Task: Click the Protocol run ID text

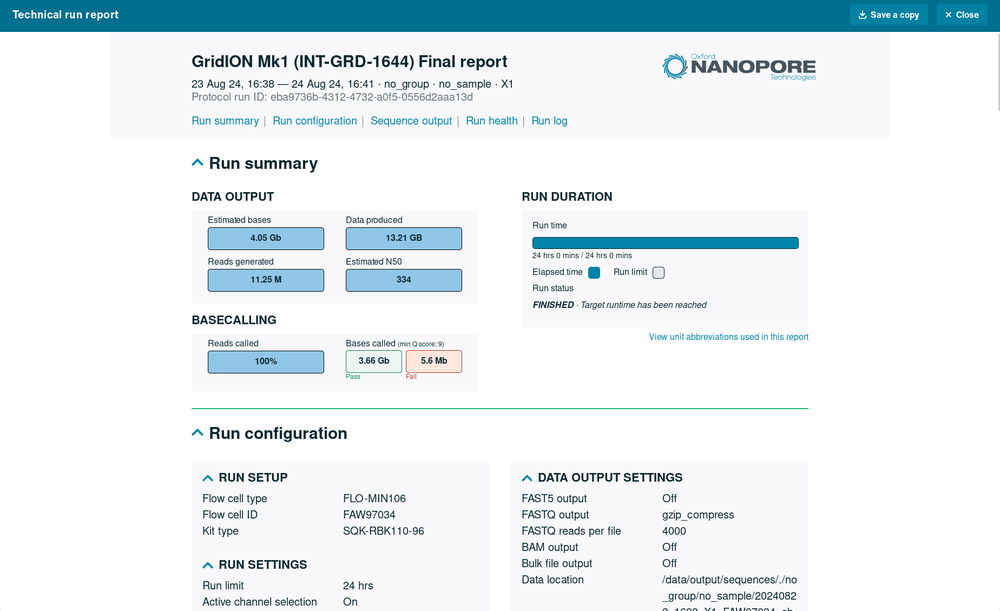Action: [x=332, y=97]
